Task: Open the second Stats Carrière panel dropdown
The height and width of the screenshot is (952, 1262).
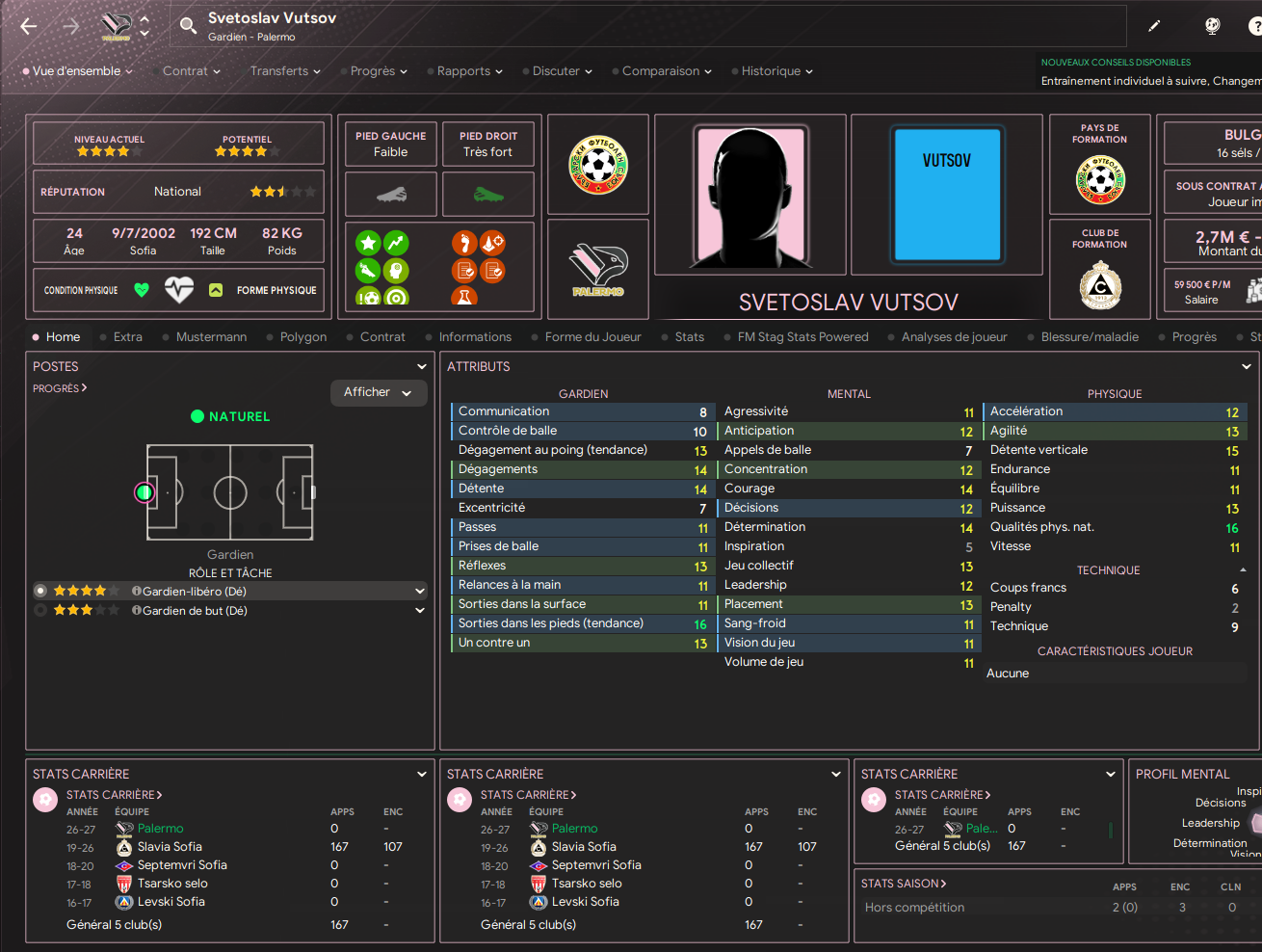Action: coord(836,775)
